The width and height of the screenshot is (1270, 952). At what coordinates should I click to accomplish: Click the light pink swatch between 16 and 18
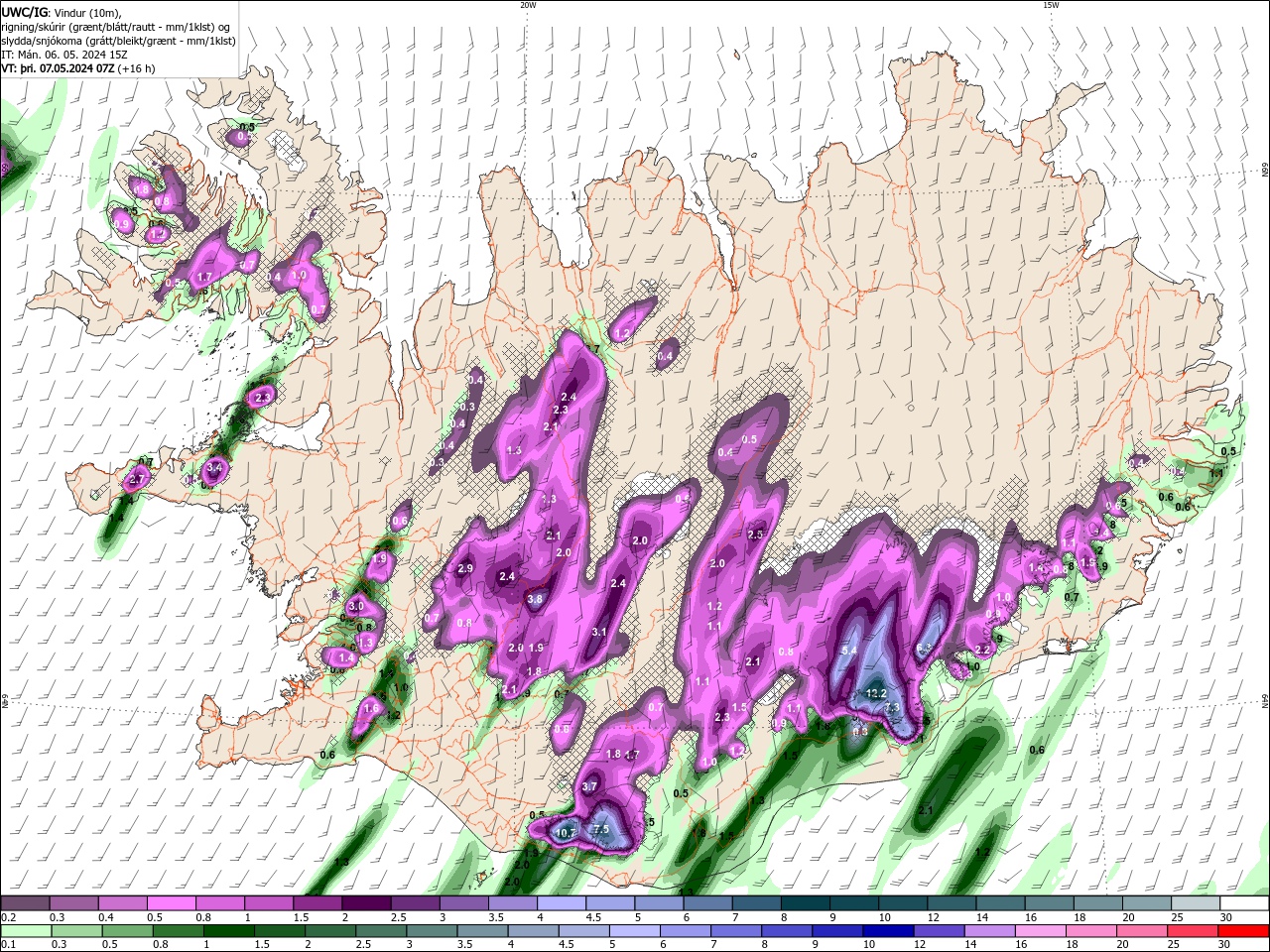[x=1039, y=931]
